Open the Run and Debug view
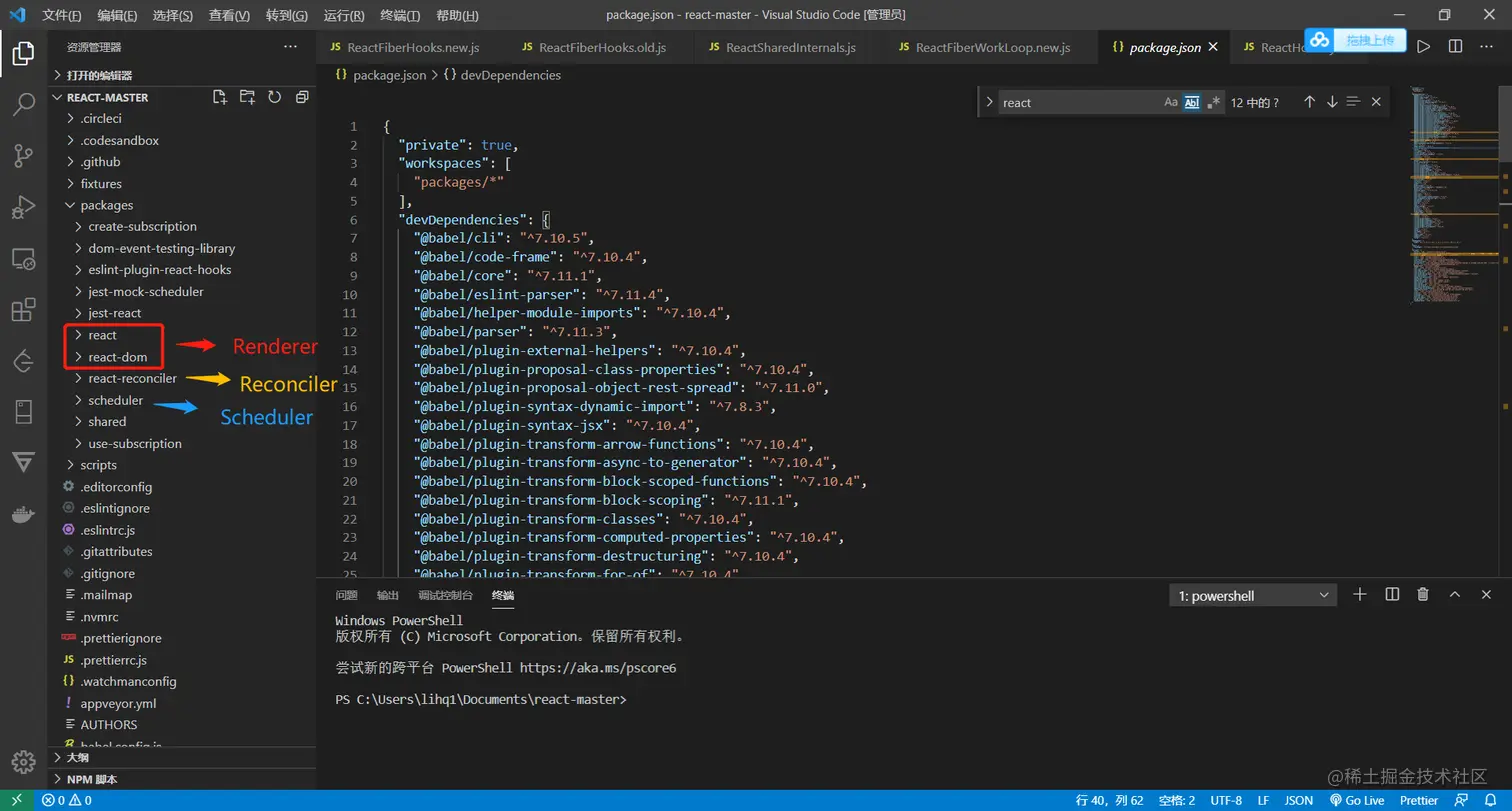 coord(23,207)
